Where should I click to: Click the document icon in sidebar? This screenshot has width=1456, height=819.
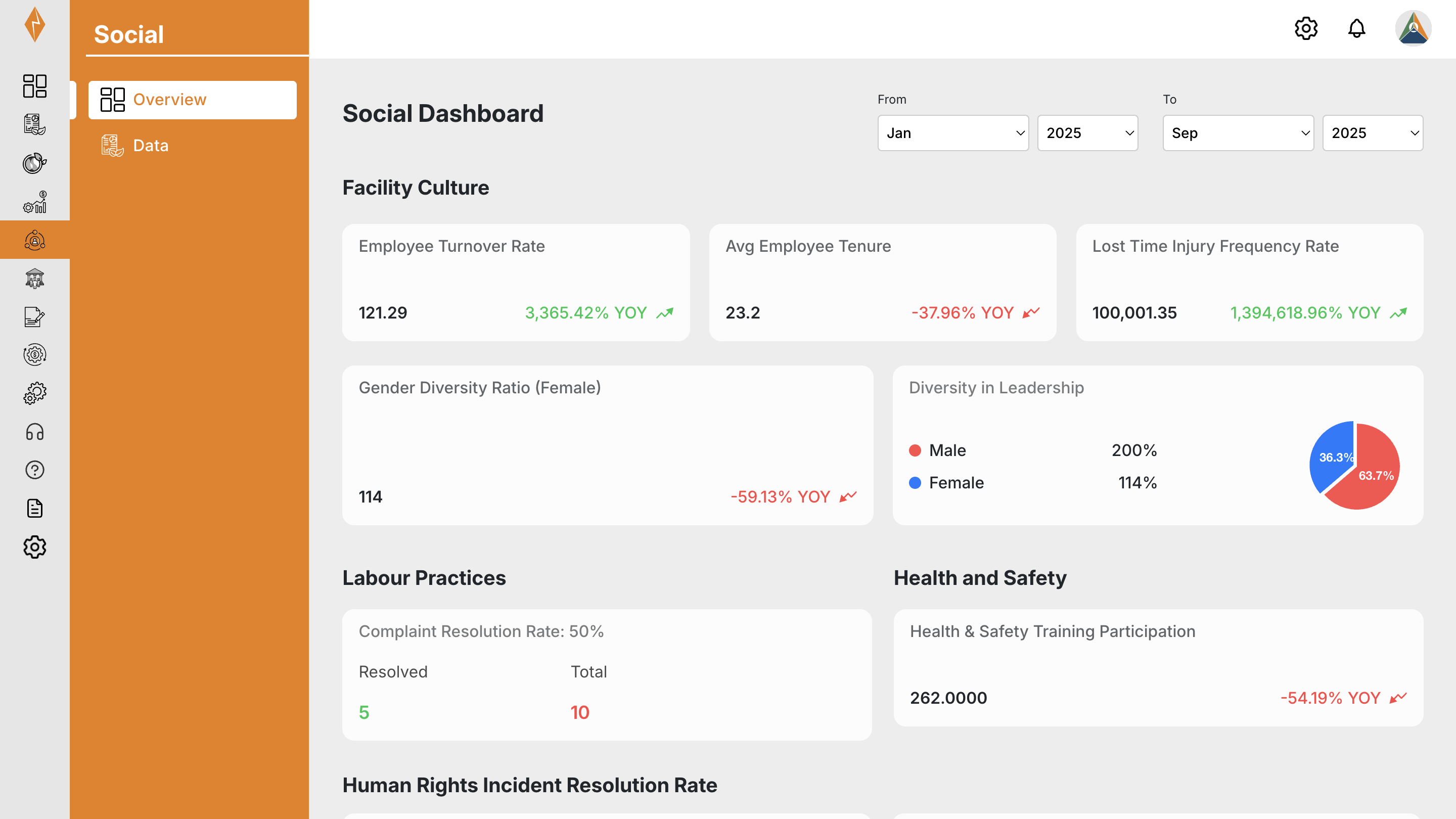(x=34, y=508)
